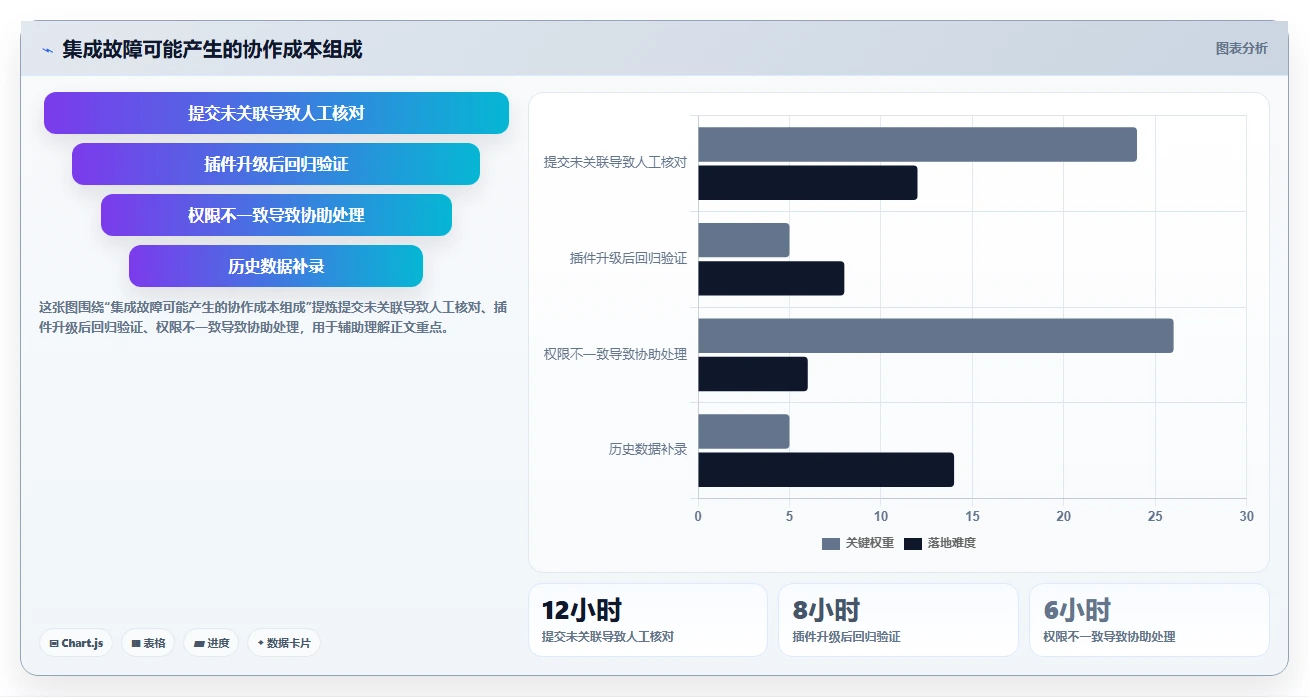Select funnel stage 插件升级后回归验证
Viewport: 1309px width, 697px height.
tap(276, 164)
